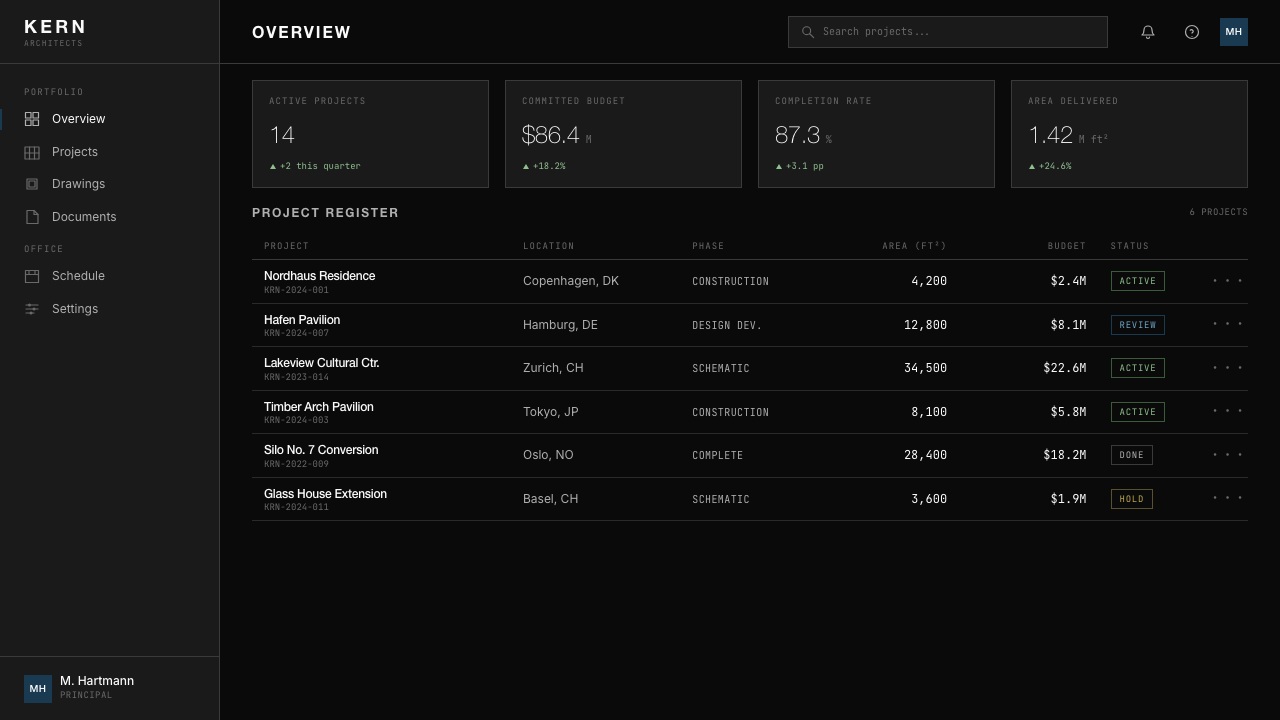Click the ACTIVE badge for Lakeview Cultural Ctr.
This screenshot has width=1280, height=720.
[x=1138, y=368]
